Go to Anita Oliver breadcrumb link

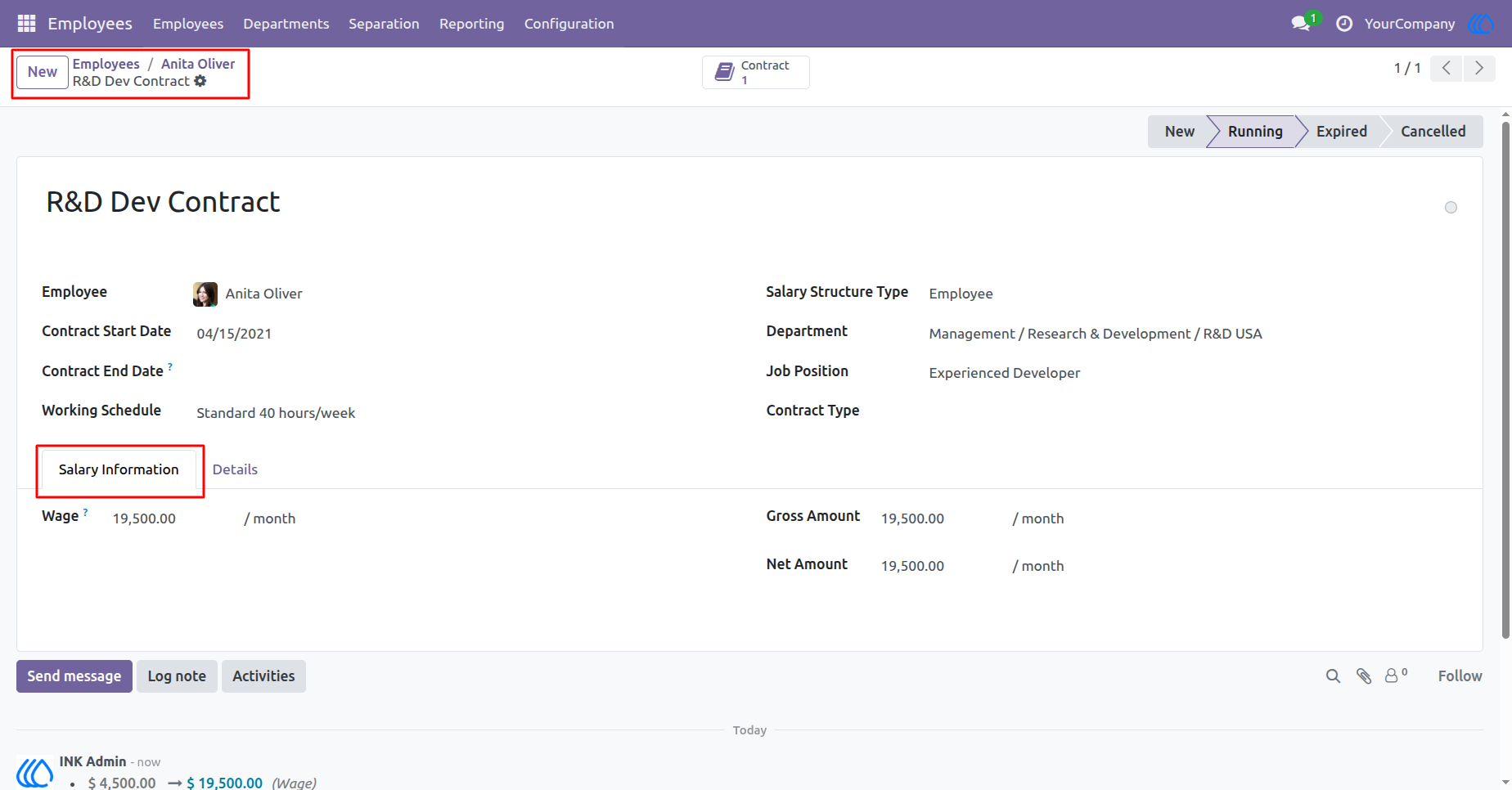pyautogui.click(x=198, y=64)
